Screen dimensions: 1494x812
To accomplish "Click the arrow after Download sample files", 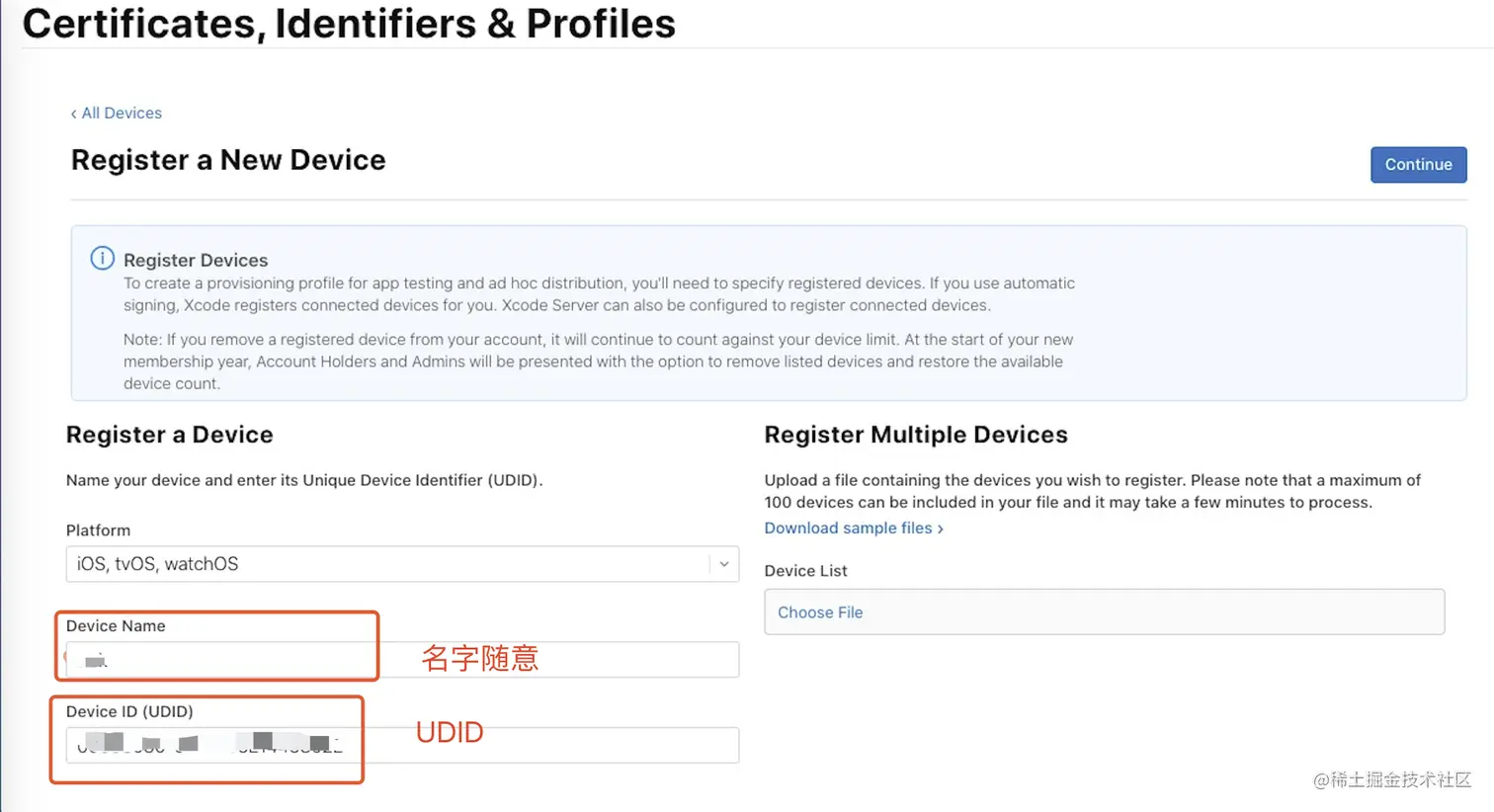I will coord(941,529).
